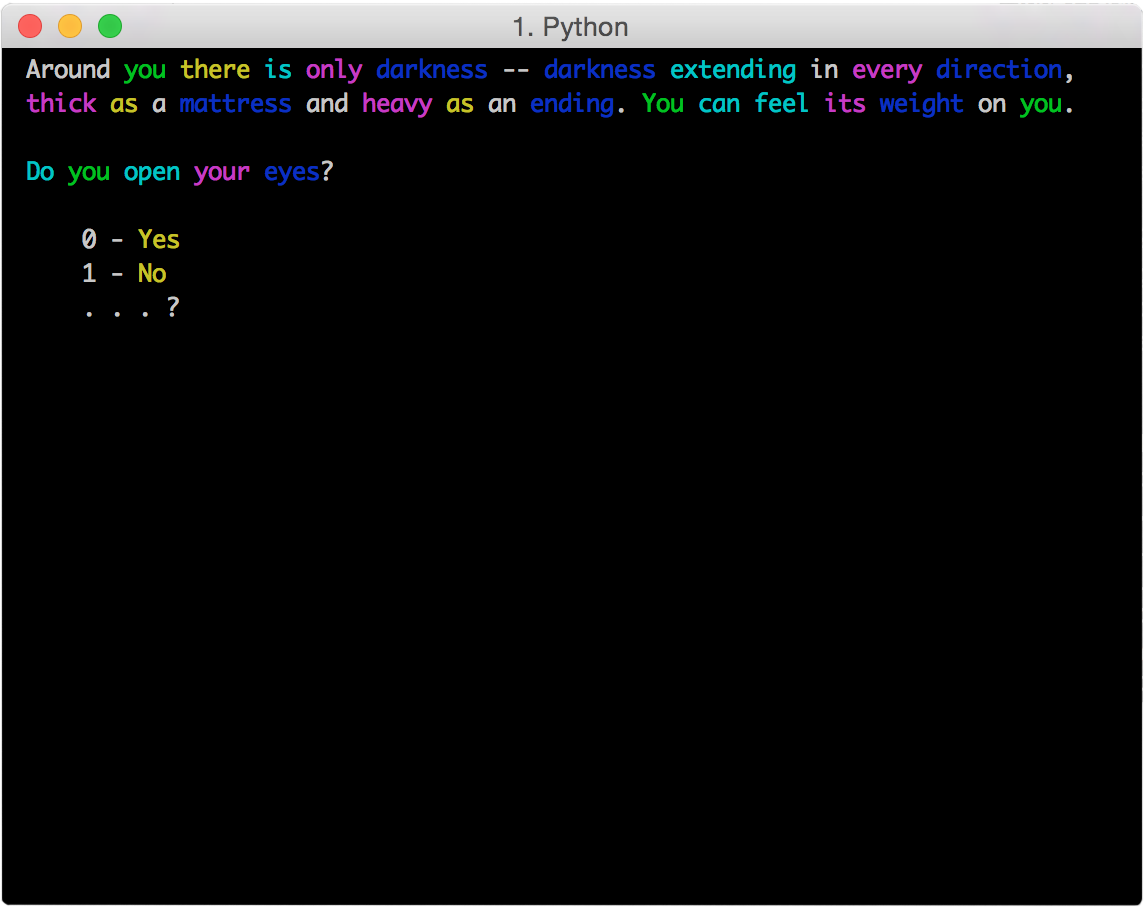Select the 'No' option text

[152, 273]
